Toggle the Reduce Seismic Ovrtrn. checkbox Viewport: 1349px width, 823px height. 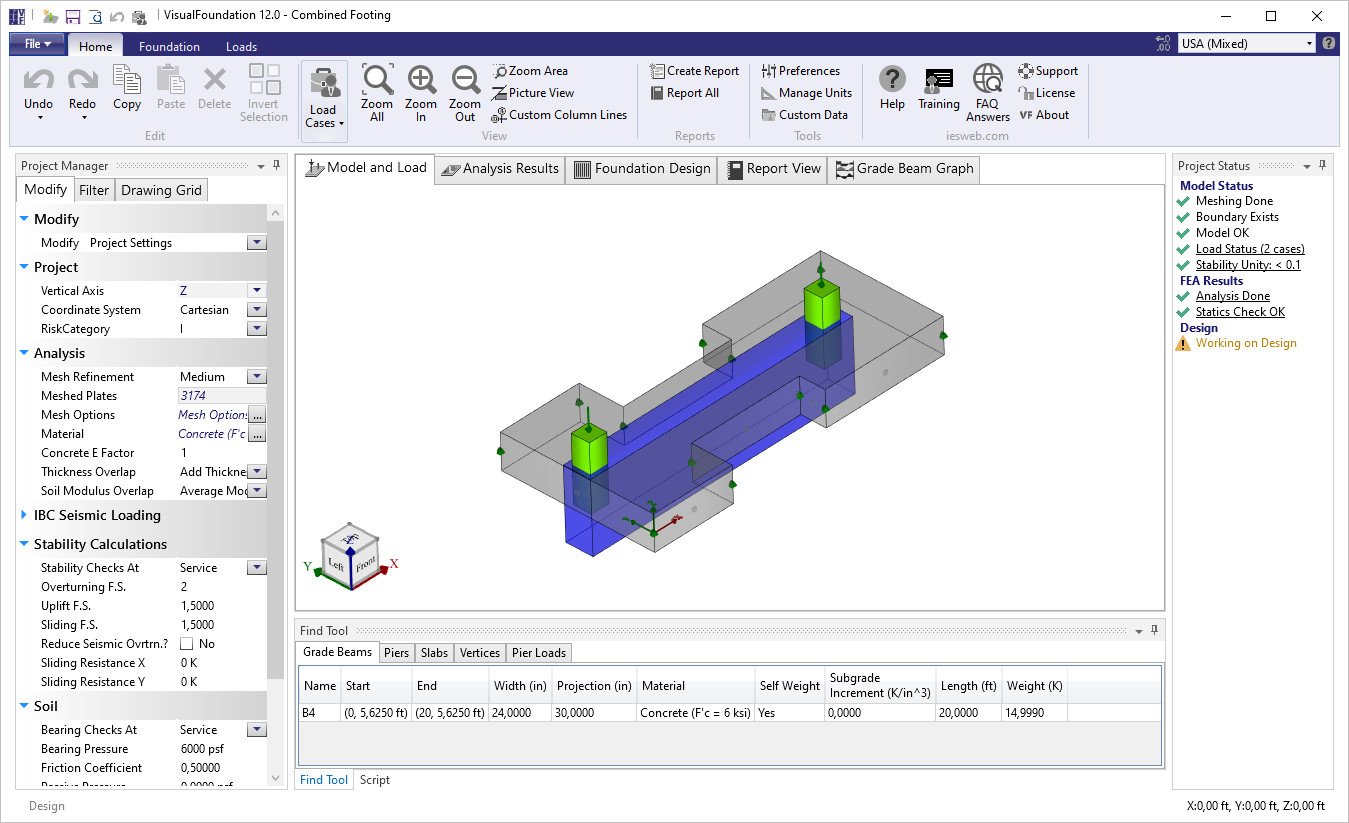[186, 644]
